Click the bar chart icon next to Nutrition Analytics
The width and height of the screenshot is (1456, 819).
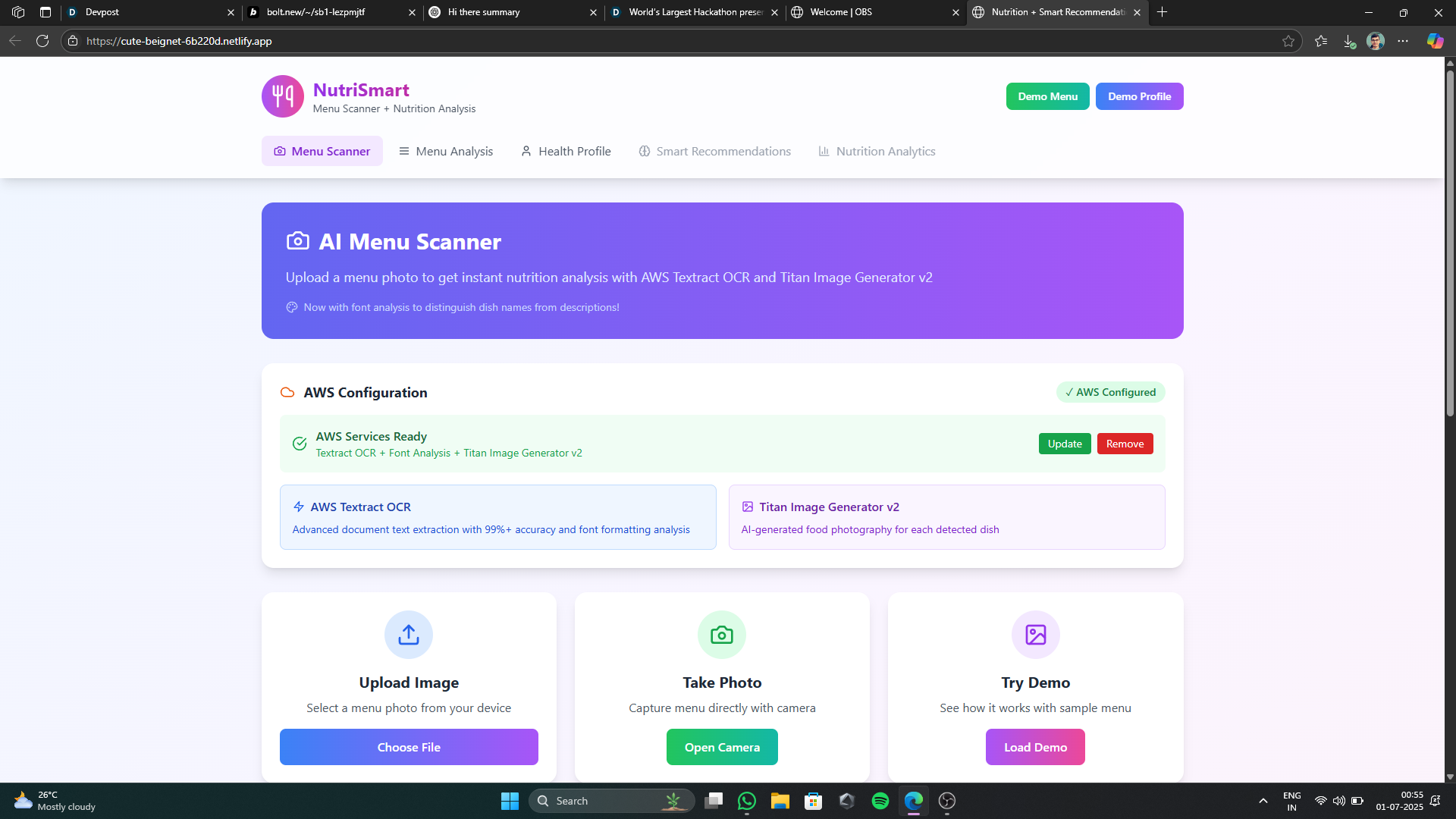click(x=824, y=151)
